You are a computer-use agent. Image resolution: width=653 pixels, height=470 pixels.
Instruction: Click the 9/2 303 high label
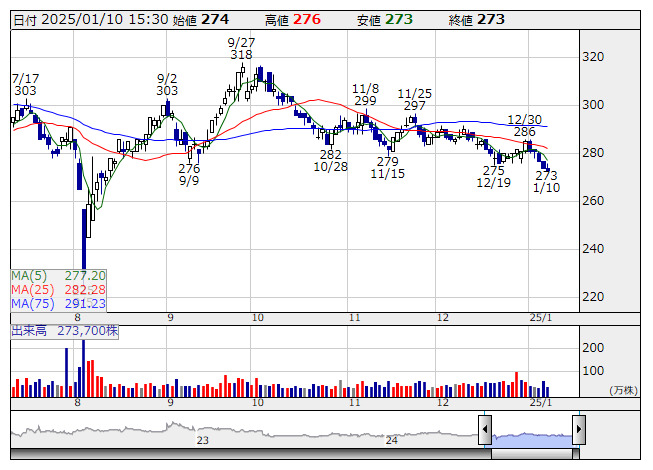click(167, 85)
